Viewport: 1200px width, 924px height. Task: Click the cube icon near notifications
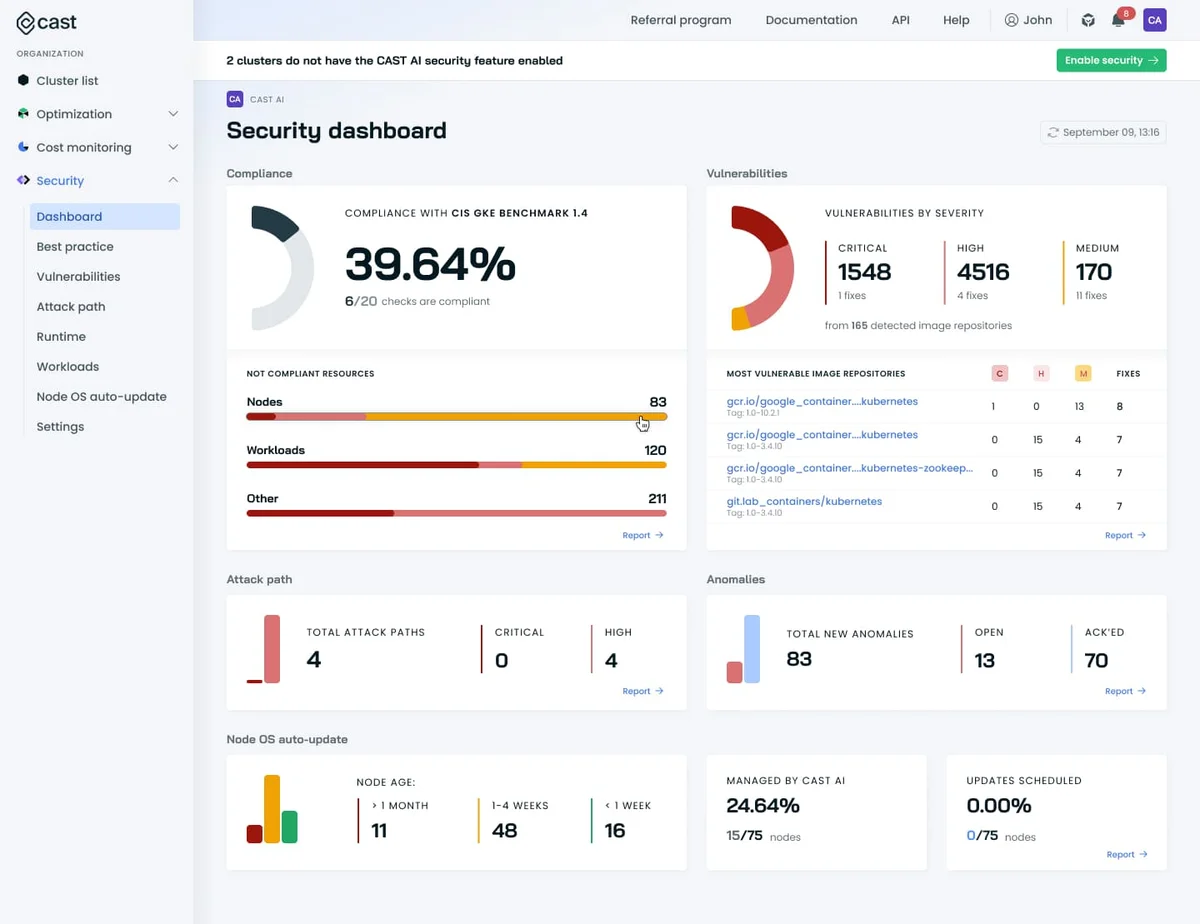tap(1088, 20)
